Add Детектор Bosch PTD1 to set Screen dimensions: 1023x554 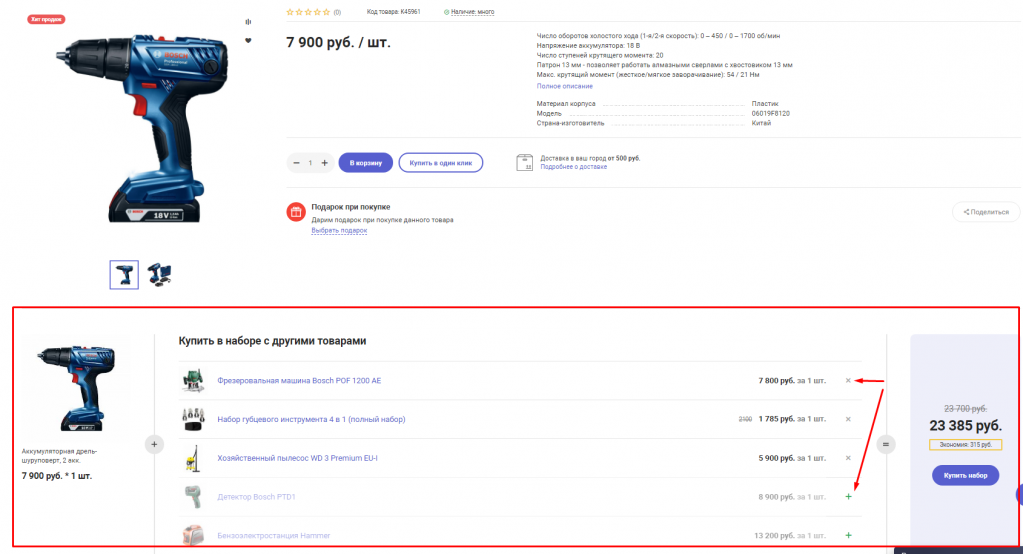coord(848,497)
